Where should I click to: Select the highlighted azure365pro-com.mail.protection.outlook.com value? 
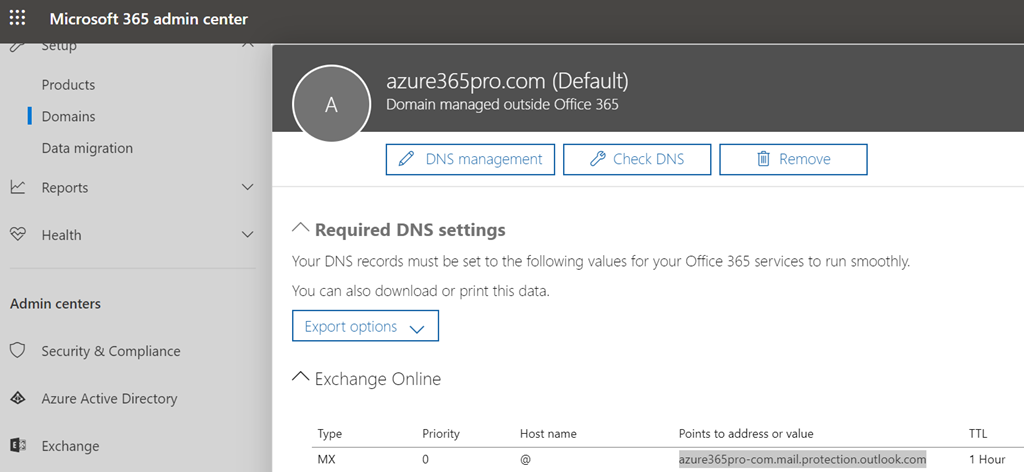(x=803, y=459)
